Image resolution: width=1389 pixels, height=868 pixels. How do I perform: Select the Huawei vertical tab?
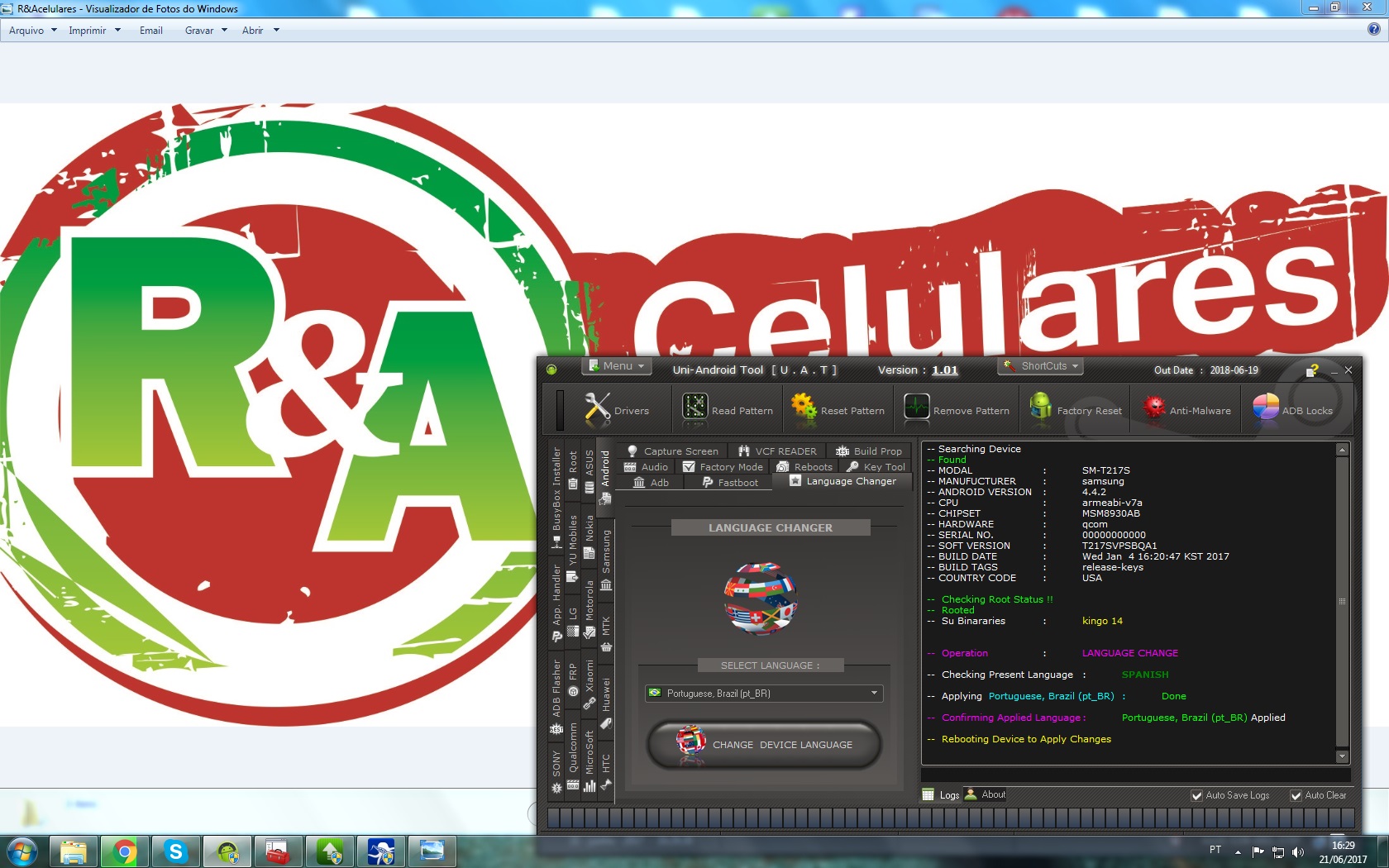[605, 703]
